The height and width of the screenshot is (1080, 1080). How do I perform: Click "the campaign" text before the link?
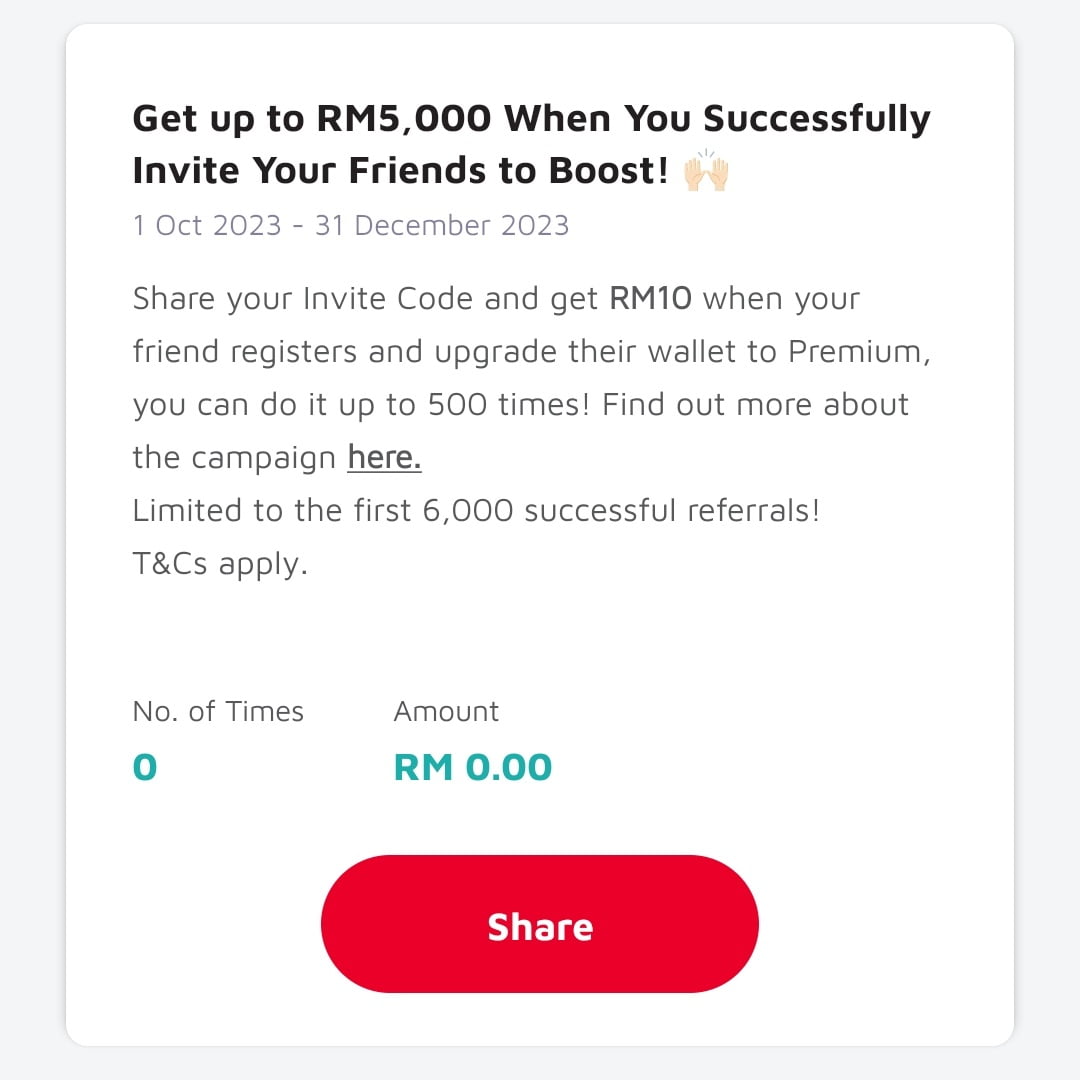tap(234, 458)
